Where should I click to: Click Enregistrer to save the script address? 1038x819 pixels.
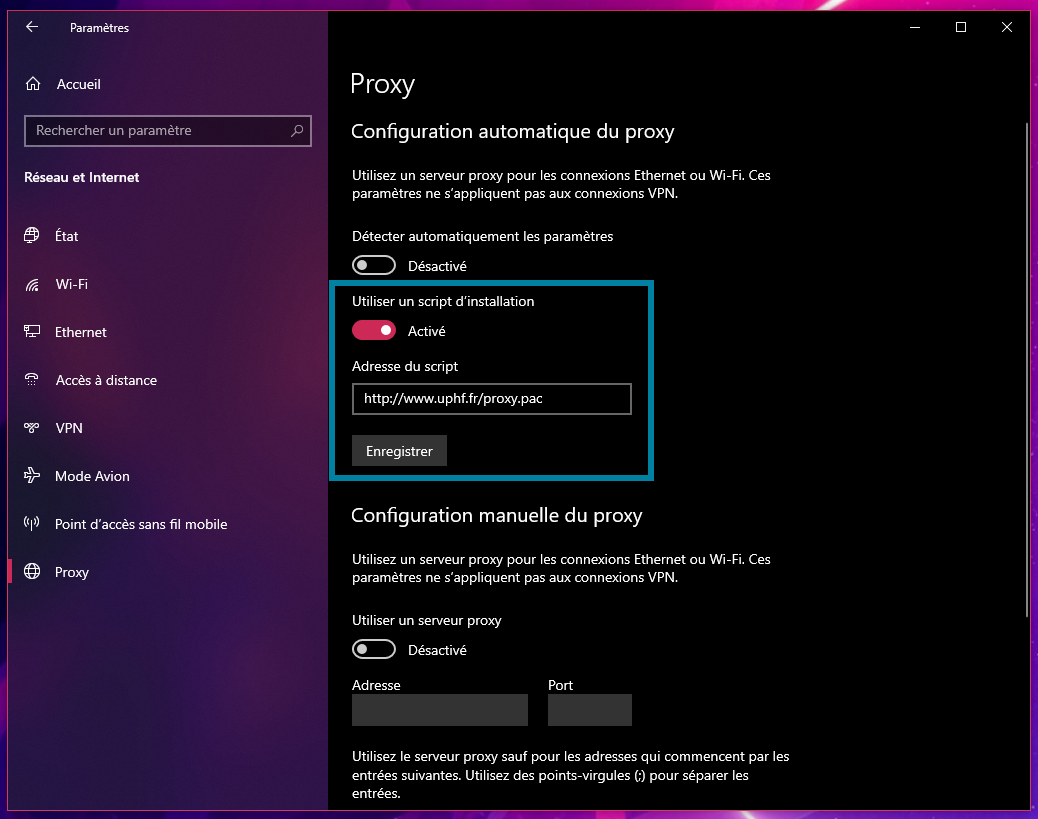pyautogui.click(x=399, y=450)
